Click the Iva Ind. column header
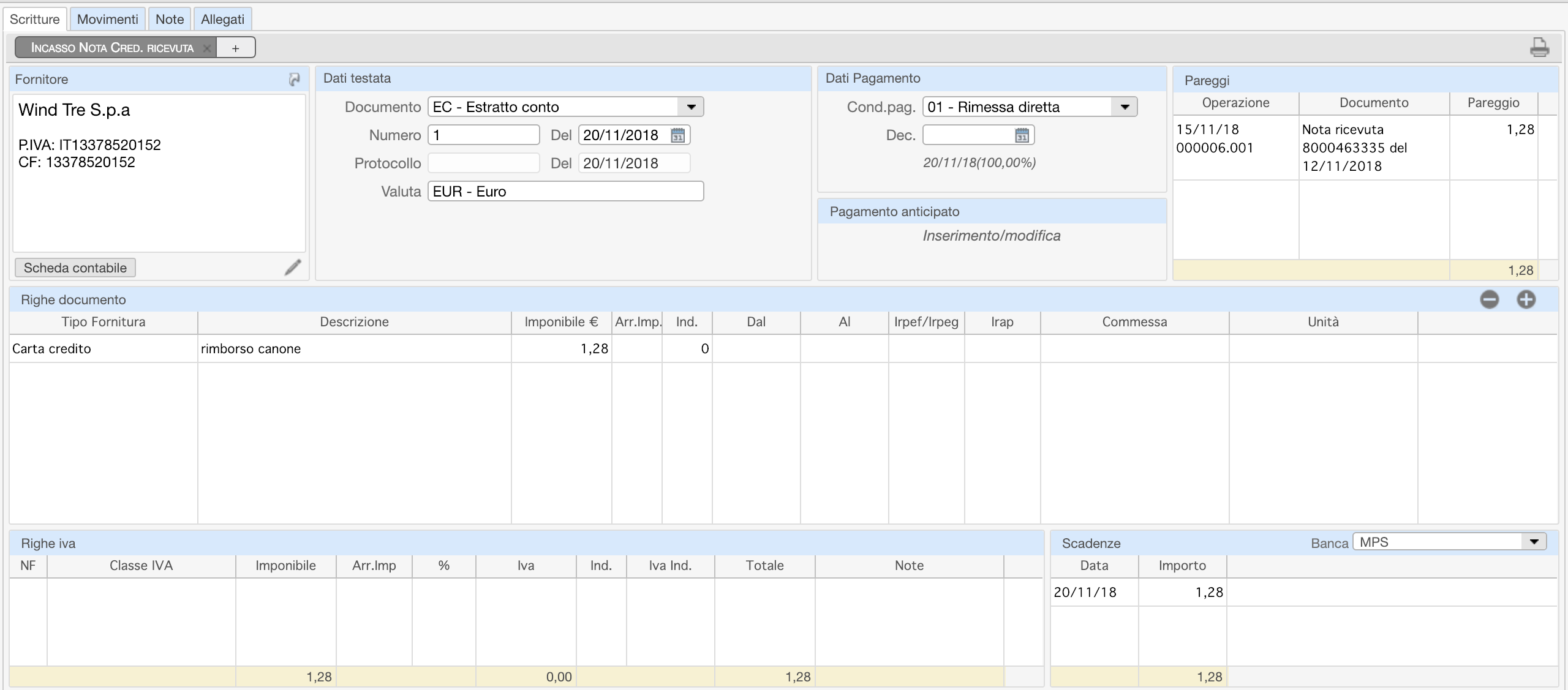Image resolution: width=1568 pixels, height=690 pixels. coord(671,566)
